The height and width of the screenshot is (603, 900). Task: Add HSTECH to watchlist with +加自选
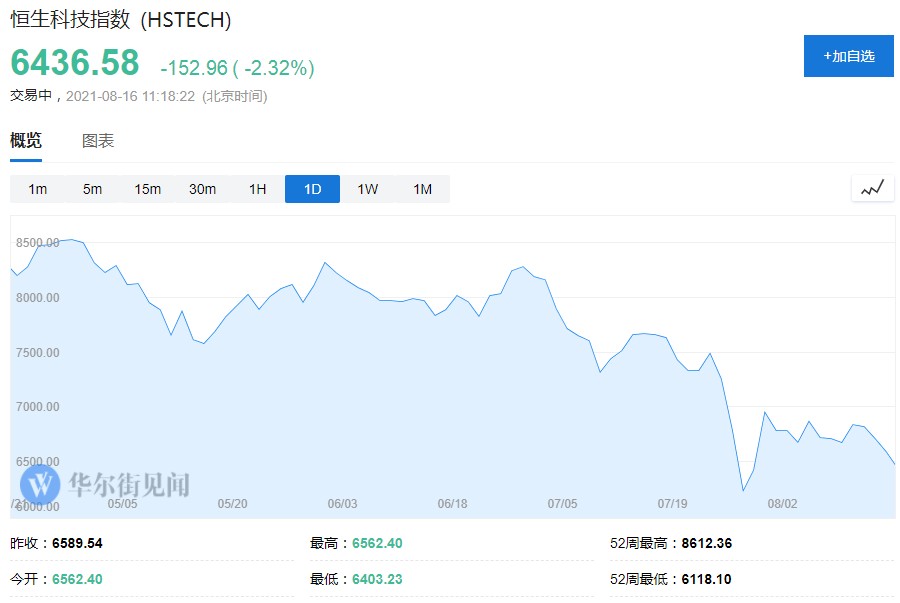point(848,56)
